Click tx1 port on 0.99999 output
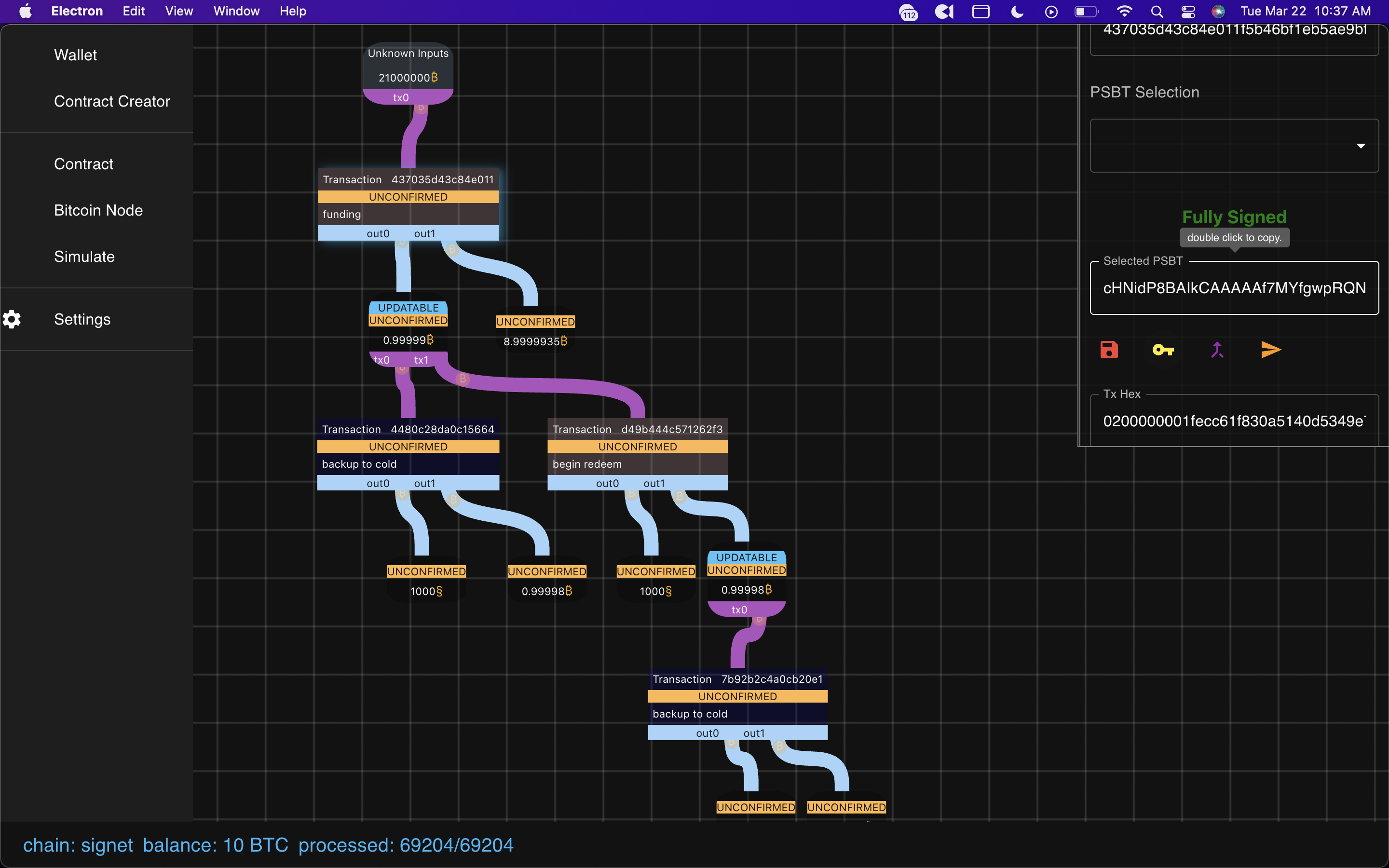 [422, 360]
